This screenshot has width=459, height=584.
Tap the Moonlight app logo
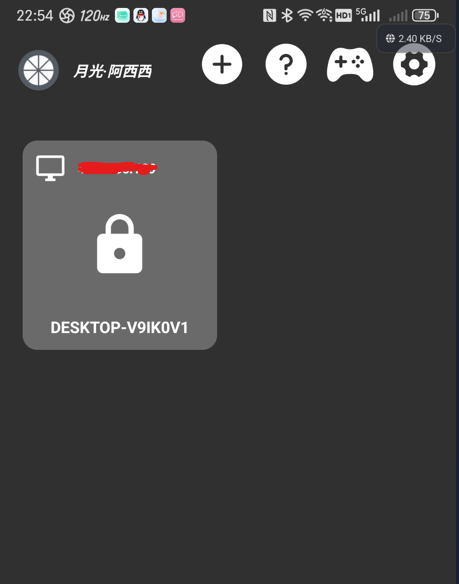39,70
